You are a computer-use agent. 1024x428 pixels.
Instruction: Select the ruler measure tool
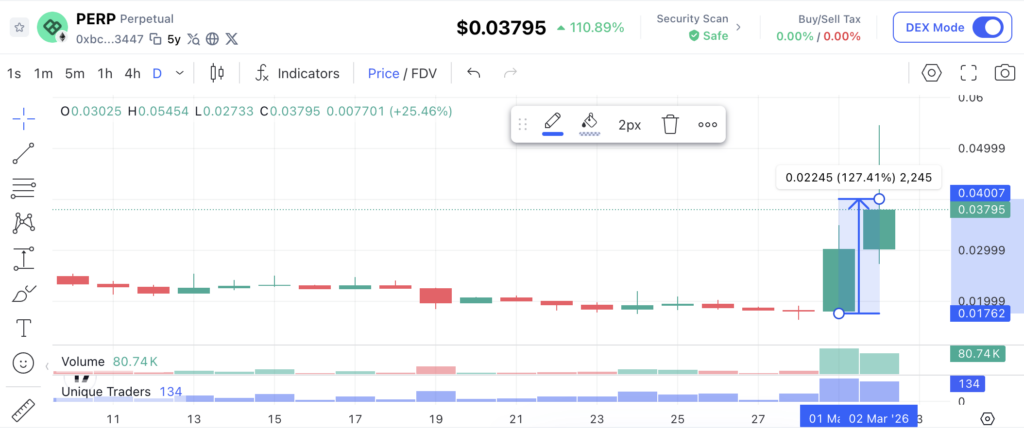pyautogui.click(x=24, y=410)
